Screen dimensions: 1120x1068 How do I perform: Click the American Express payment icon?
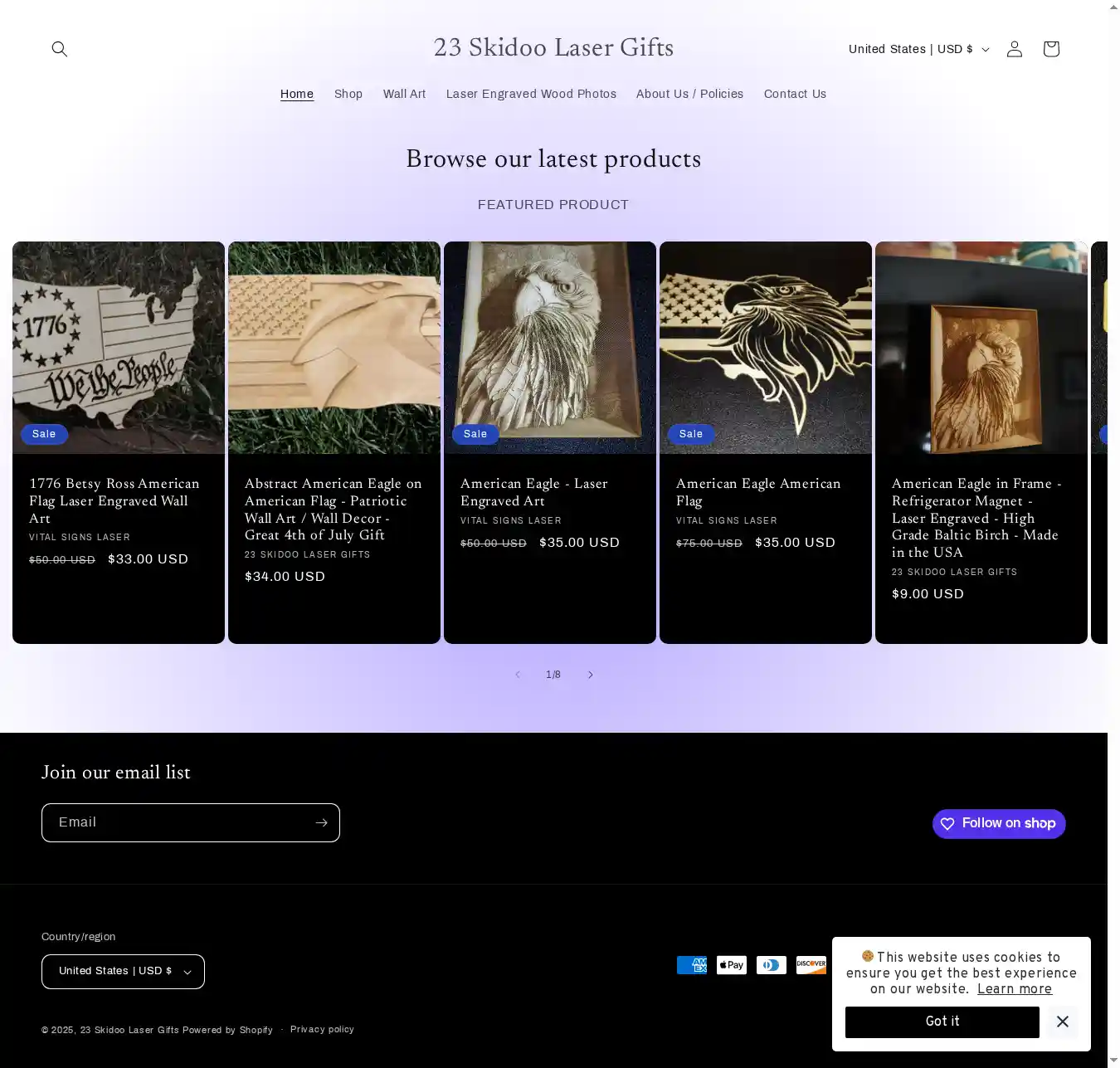(x=691, y=965)
